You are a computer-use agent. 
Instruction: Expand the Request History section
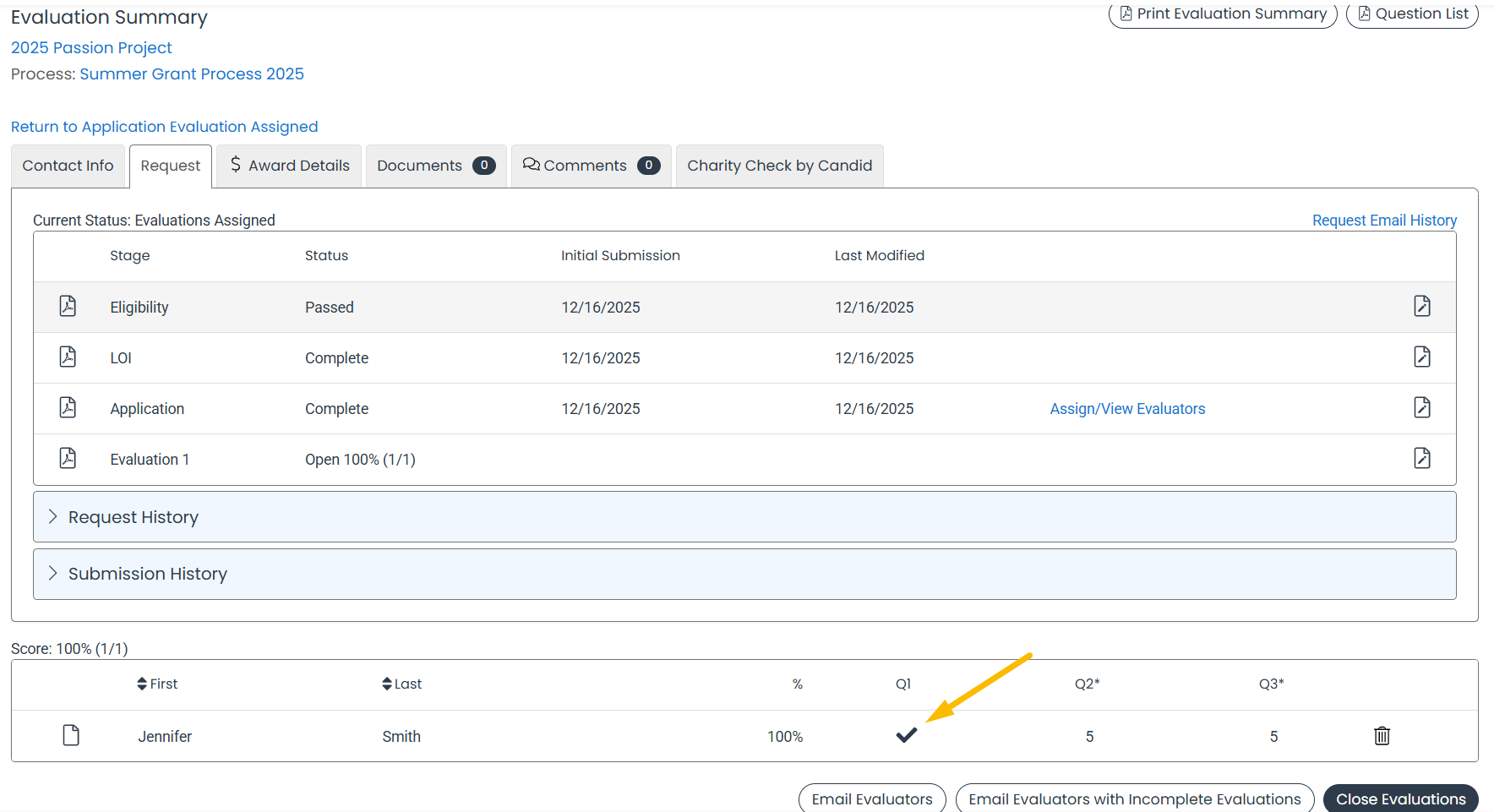pos(744,517)
